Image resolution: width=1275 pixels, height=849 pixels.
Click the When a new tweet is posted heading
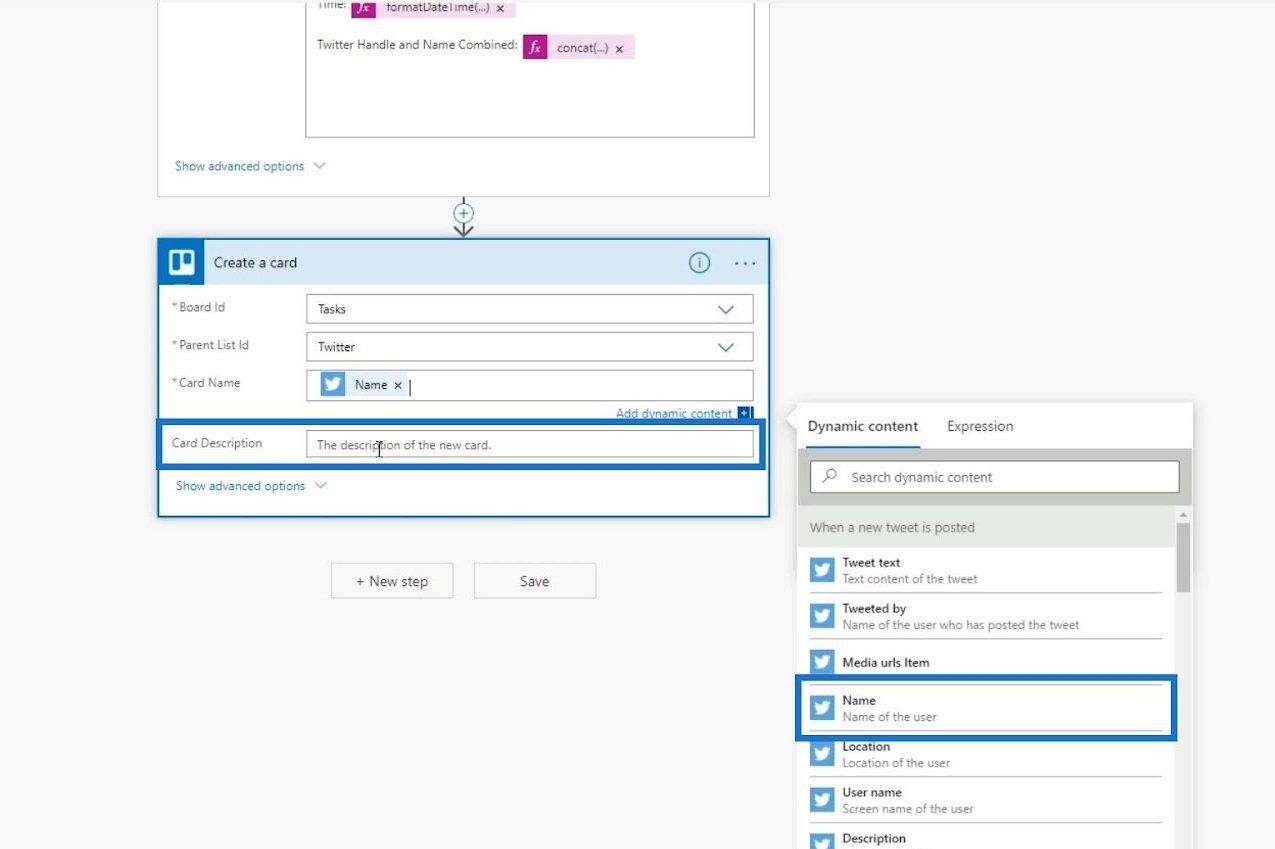[892, 527]
